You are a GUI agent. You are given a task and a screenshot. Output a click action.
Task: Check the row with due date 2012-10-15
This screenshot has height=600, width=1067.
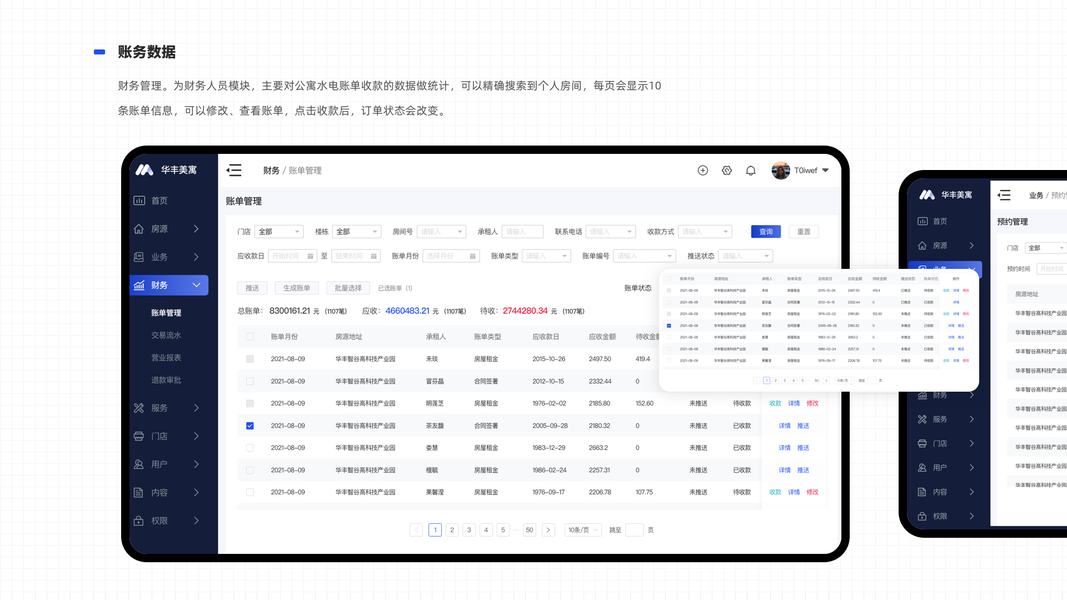click(x=250, y=381)
